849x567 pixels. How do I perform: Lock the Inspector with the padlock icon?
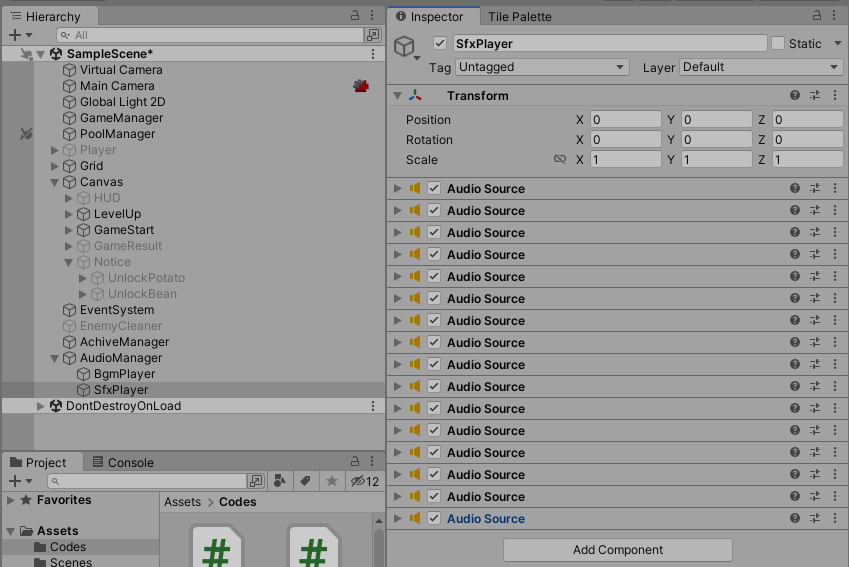[x=817, y=15]
